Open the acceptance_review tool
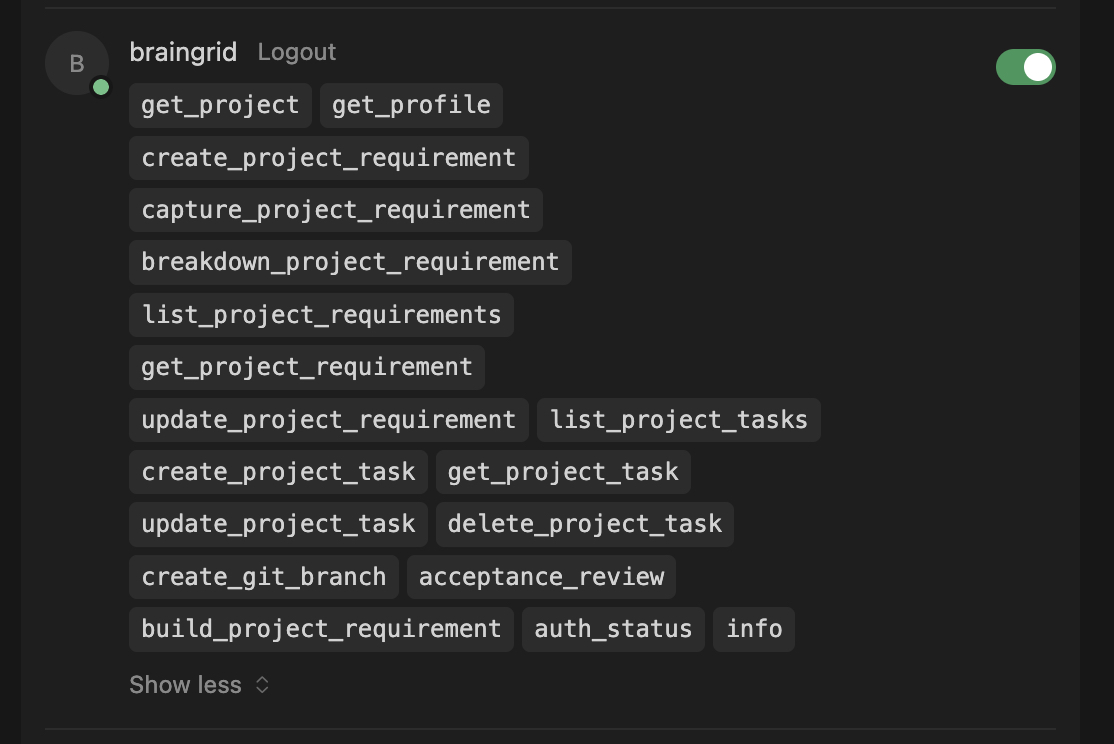This screenshot has width=1114, height=744. pyautogui.click(x=541, y=577)
